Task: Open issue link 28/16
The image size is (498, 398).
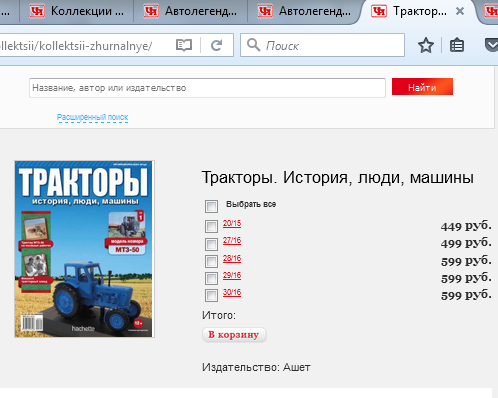Action: 232,258
